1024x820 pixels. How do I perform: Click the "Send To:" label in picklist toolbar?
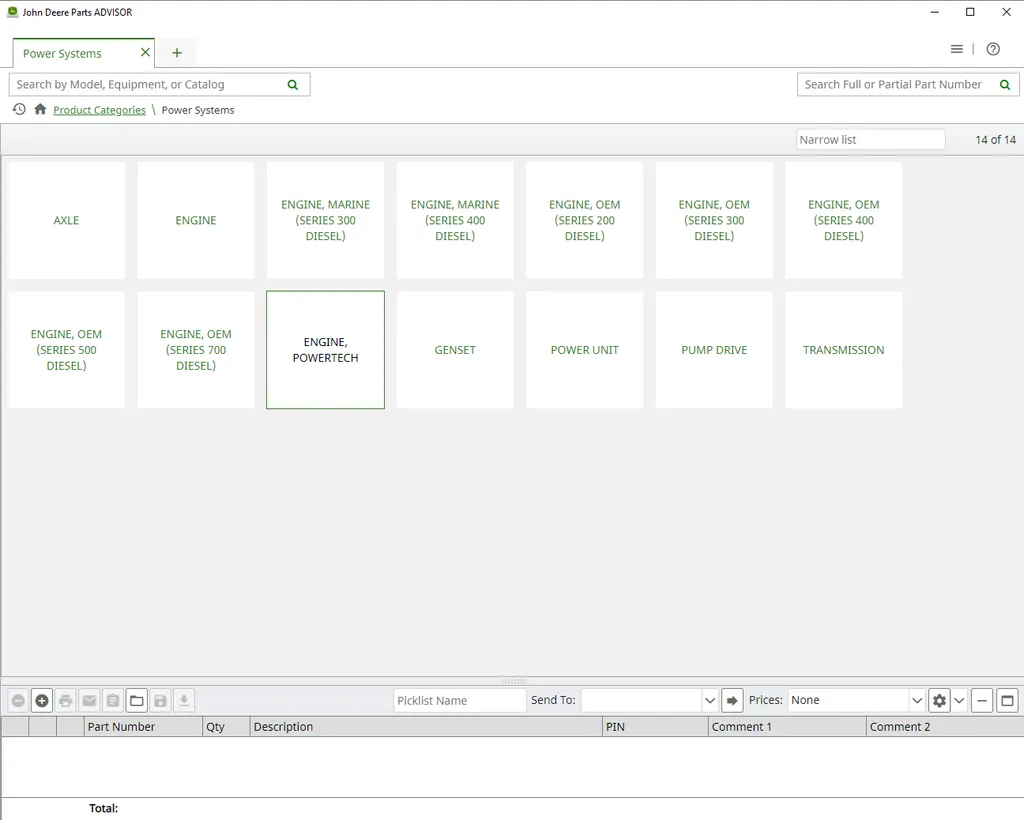tap(553, 700)
